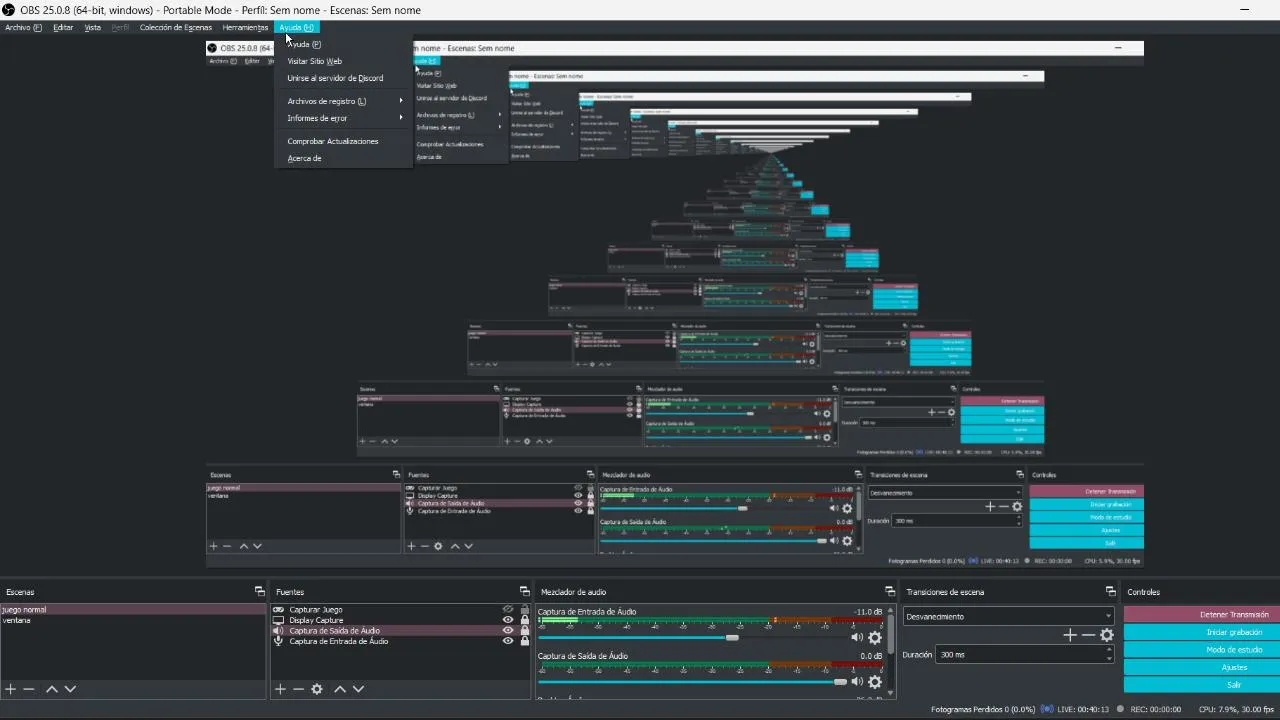Remove the selected scene with the minus icon in Escenas

[29, 689]
